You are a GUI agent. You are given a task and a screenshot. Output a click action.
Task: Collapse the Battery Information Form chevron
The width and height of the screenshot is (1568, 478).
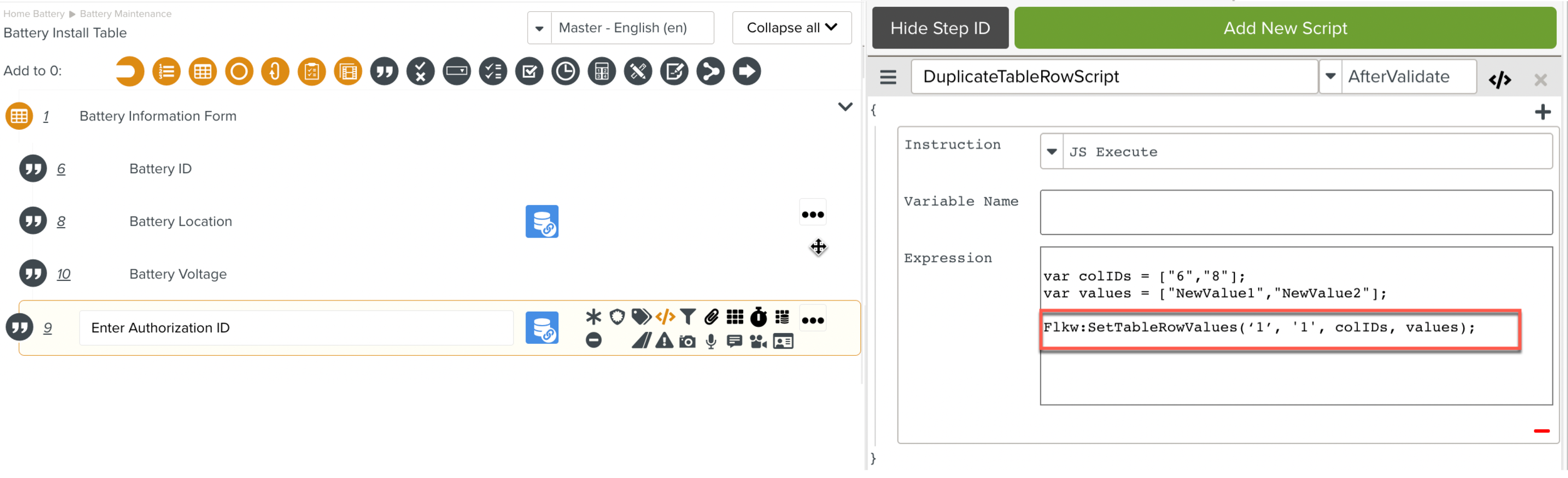(x=845, y=107)
